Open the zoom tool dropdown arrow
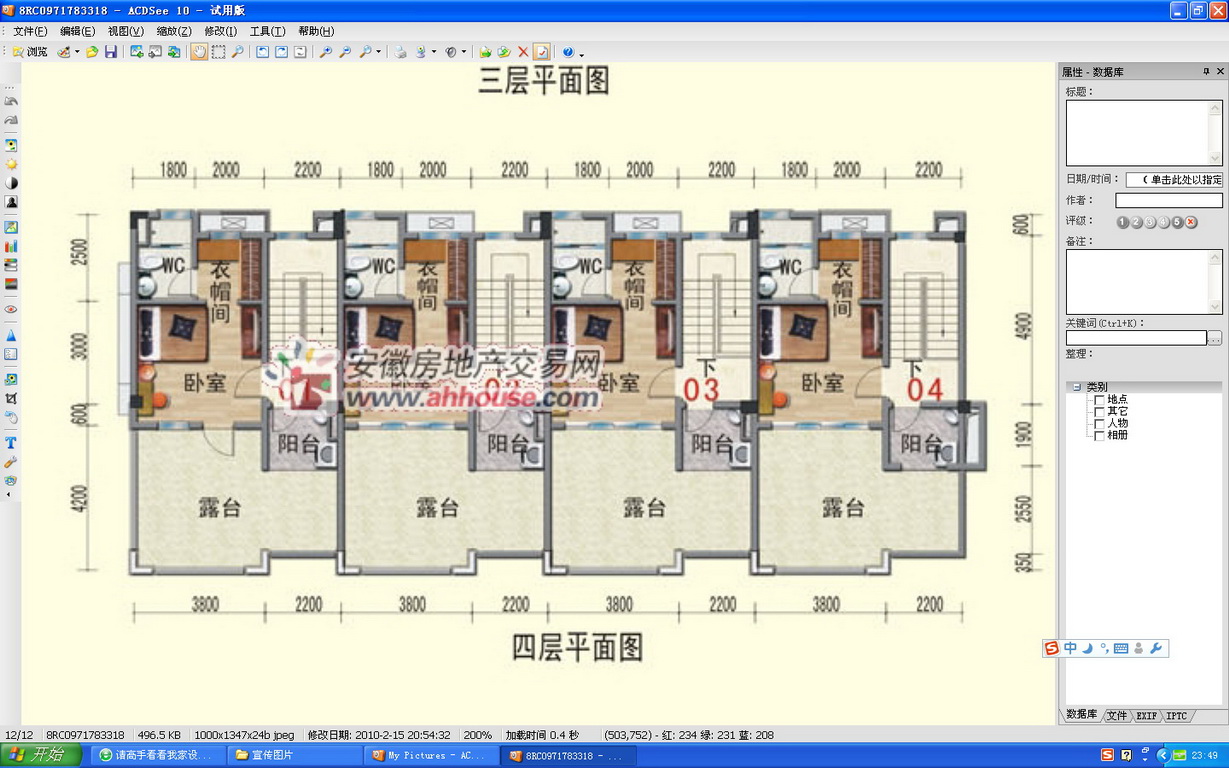 (378, 53)
